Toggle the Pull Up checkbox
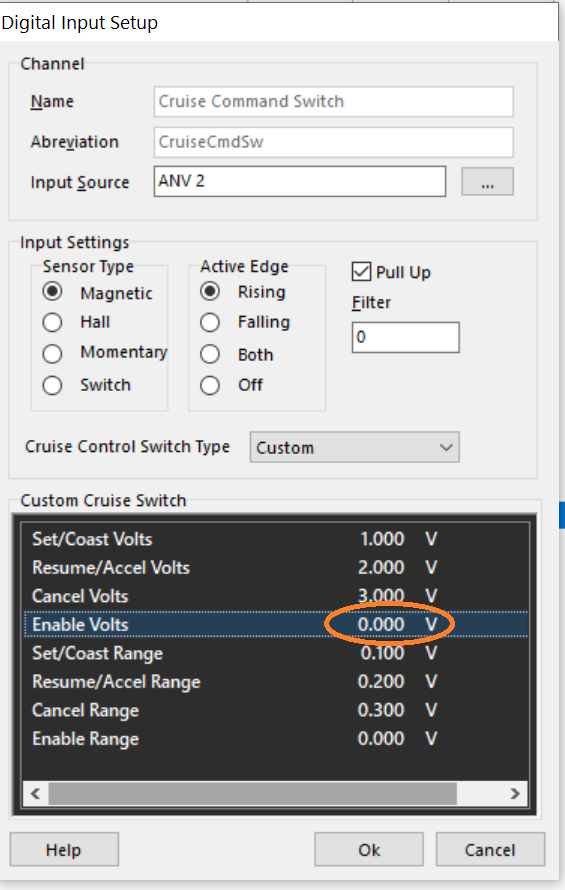 click(x=361, y=271)
